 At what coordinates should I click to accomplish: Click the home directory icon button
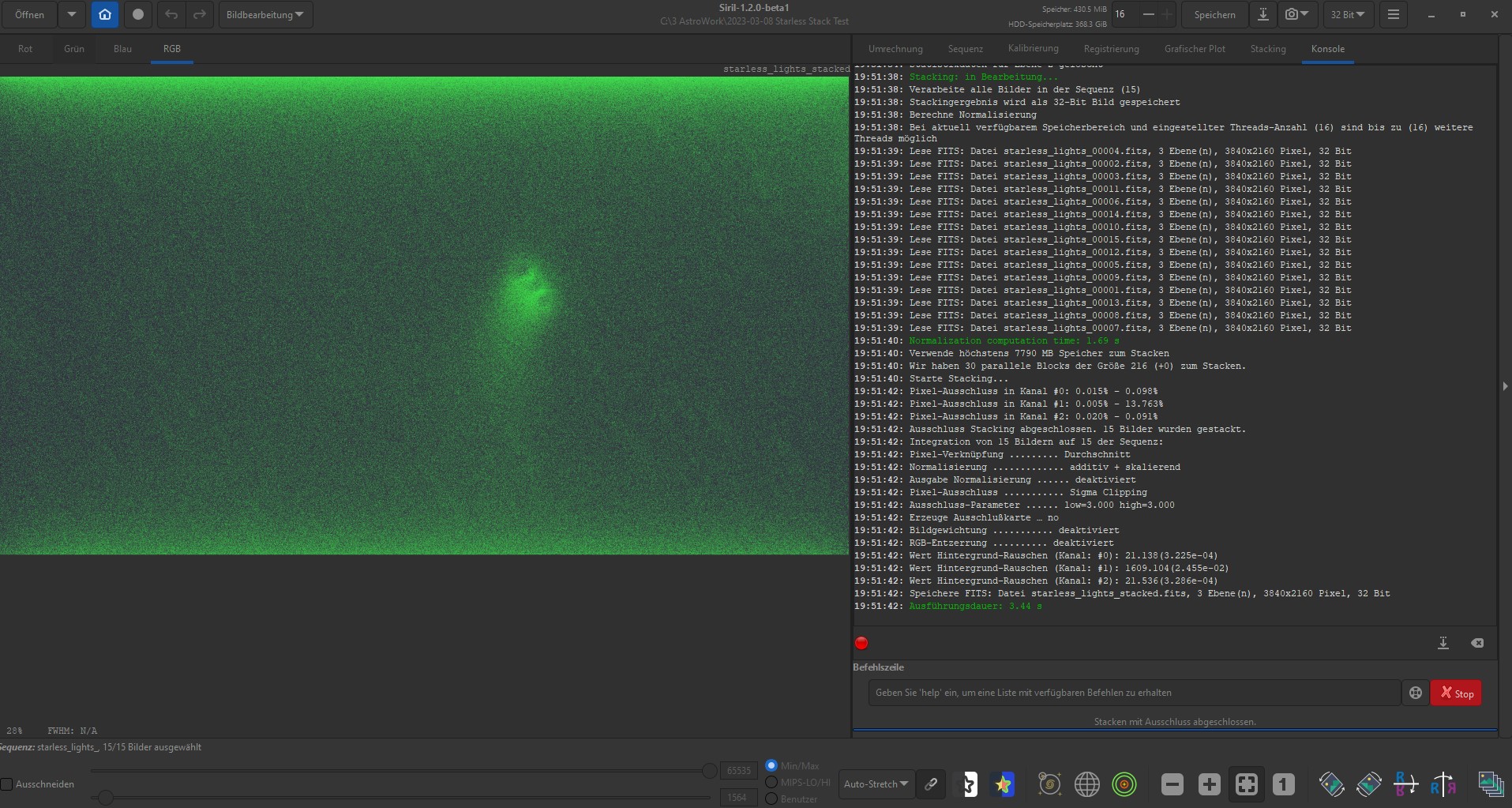pos(104,14)
